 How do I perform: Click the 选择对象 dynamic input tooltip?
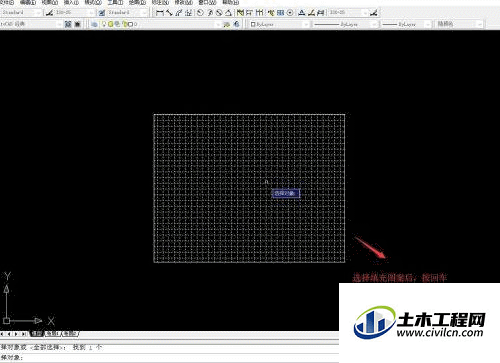coord(286,193)
